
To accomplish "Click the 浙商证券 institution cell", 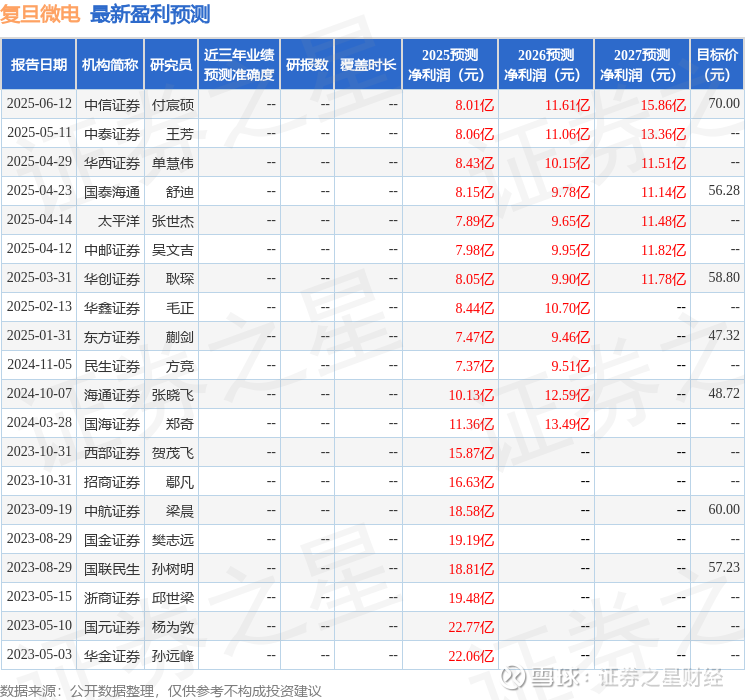I will click(x=112, y=598).
